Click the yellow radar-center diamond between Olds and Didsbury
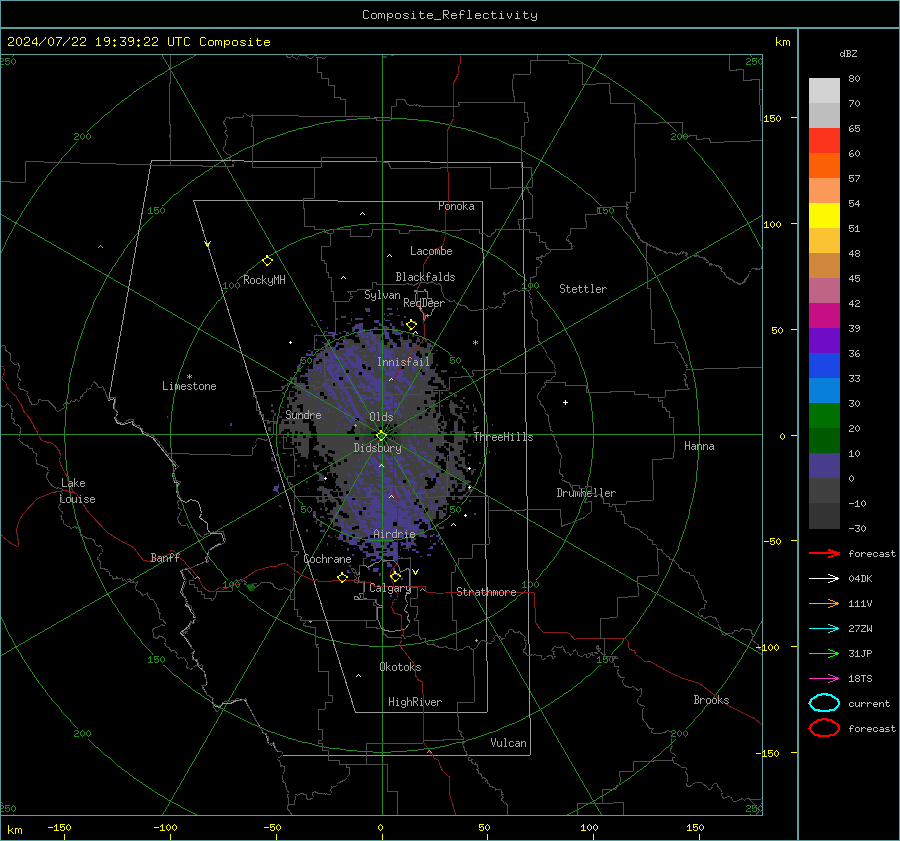The image size is (900, 841). point(381,436)
